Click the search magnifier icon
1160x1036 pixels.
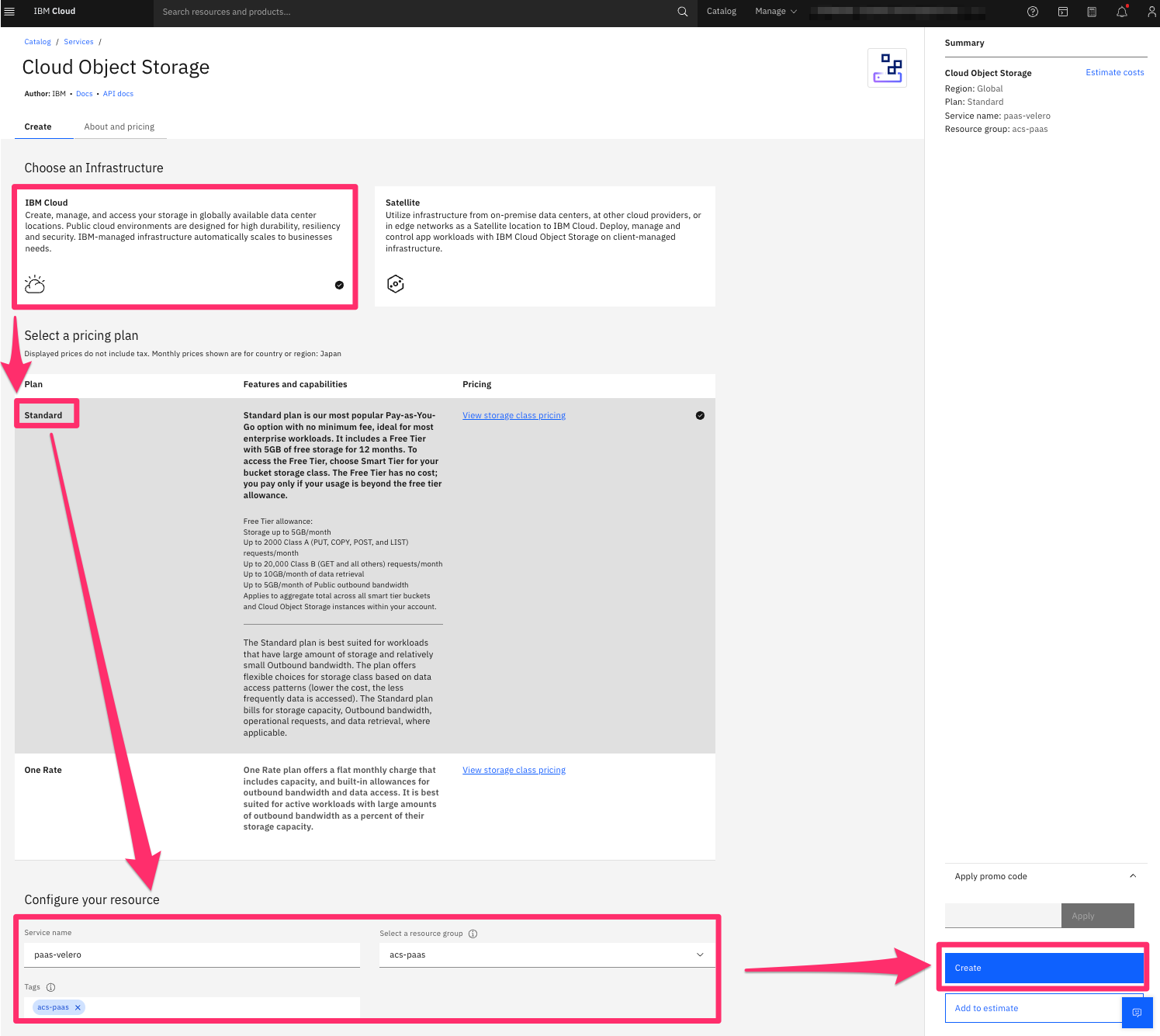click(x=683, y=12)
